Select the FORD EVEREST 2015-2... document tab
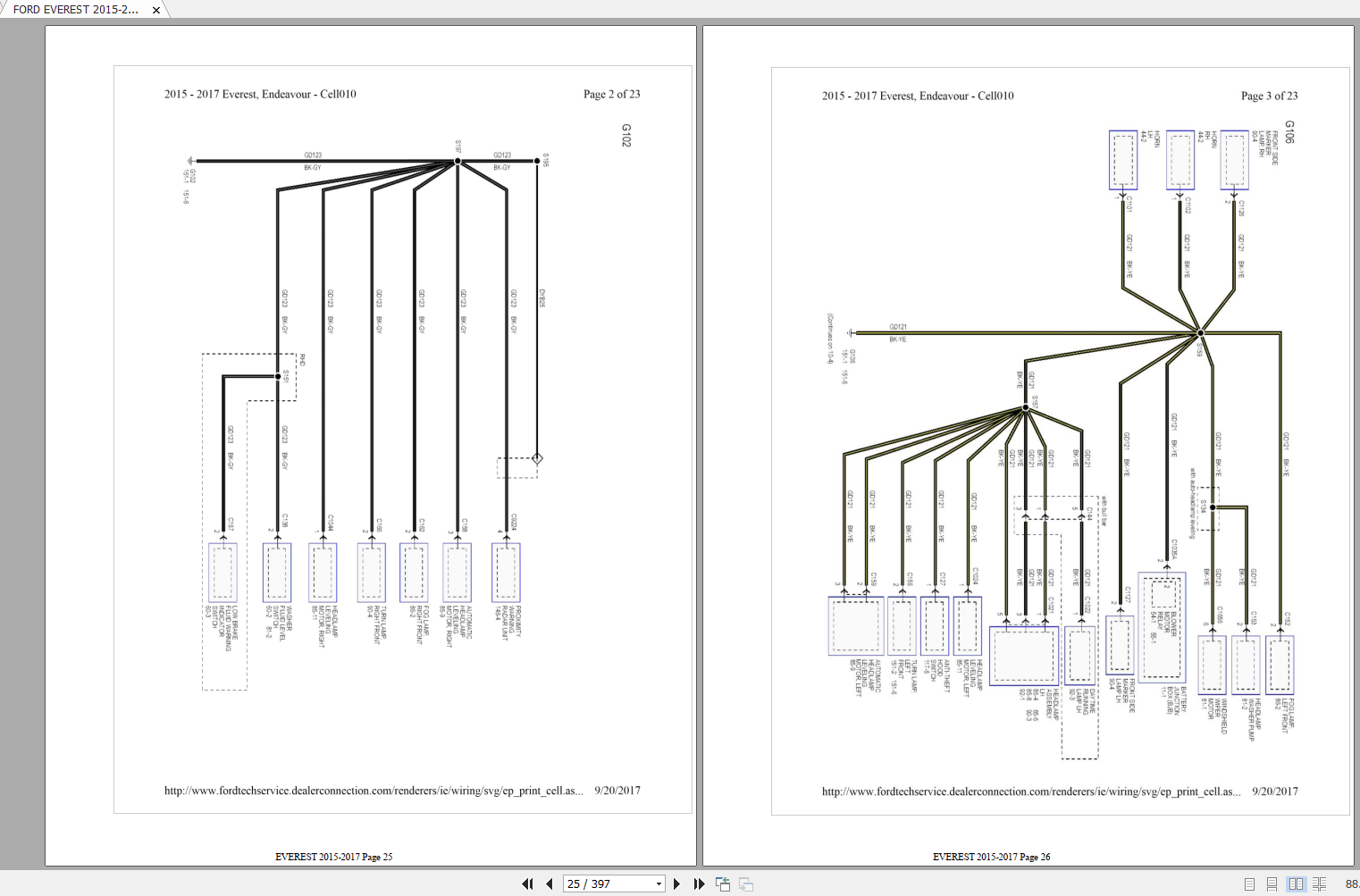The width and height of the screenshot is (1360, 896). coord(76,9)
